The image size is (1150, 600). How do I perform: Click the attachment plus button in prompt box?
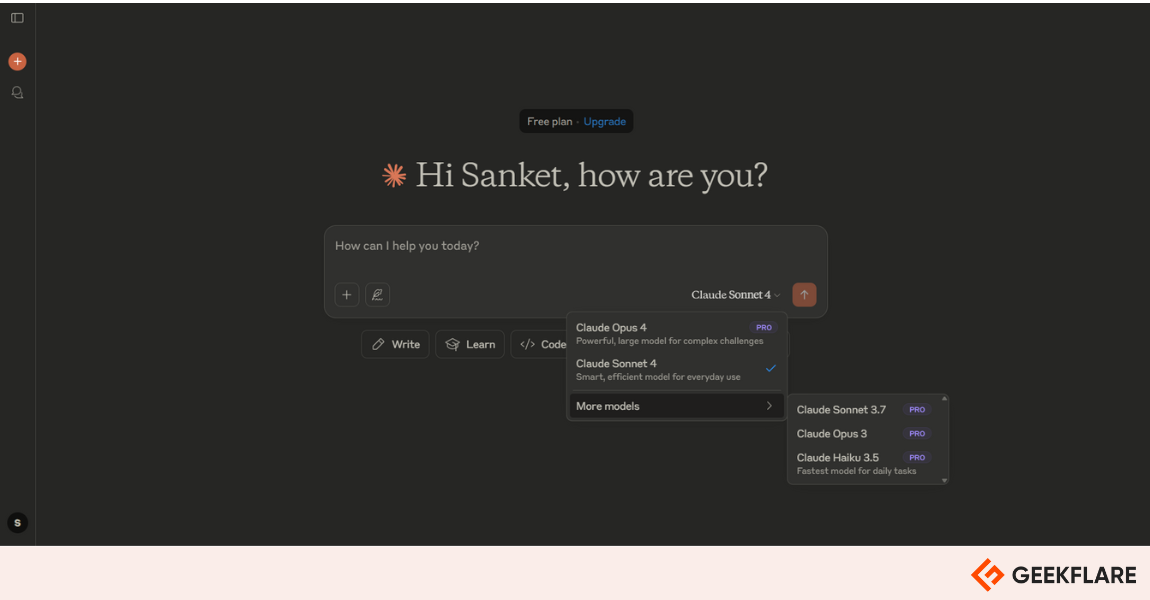[347, 295]
